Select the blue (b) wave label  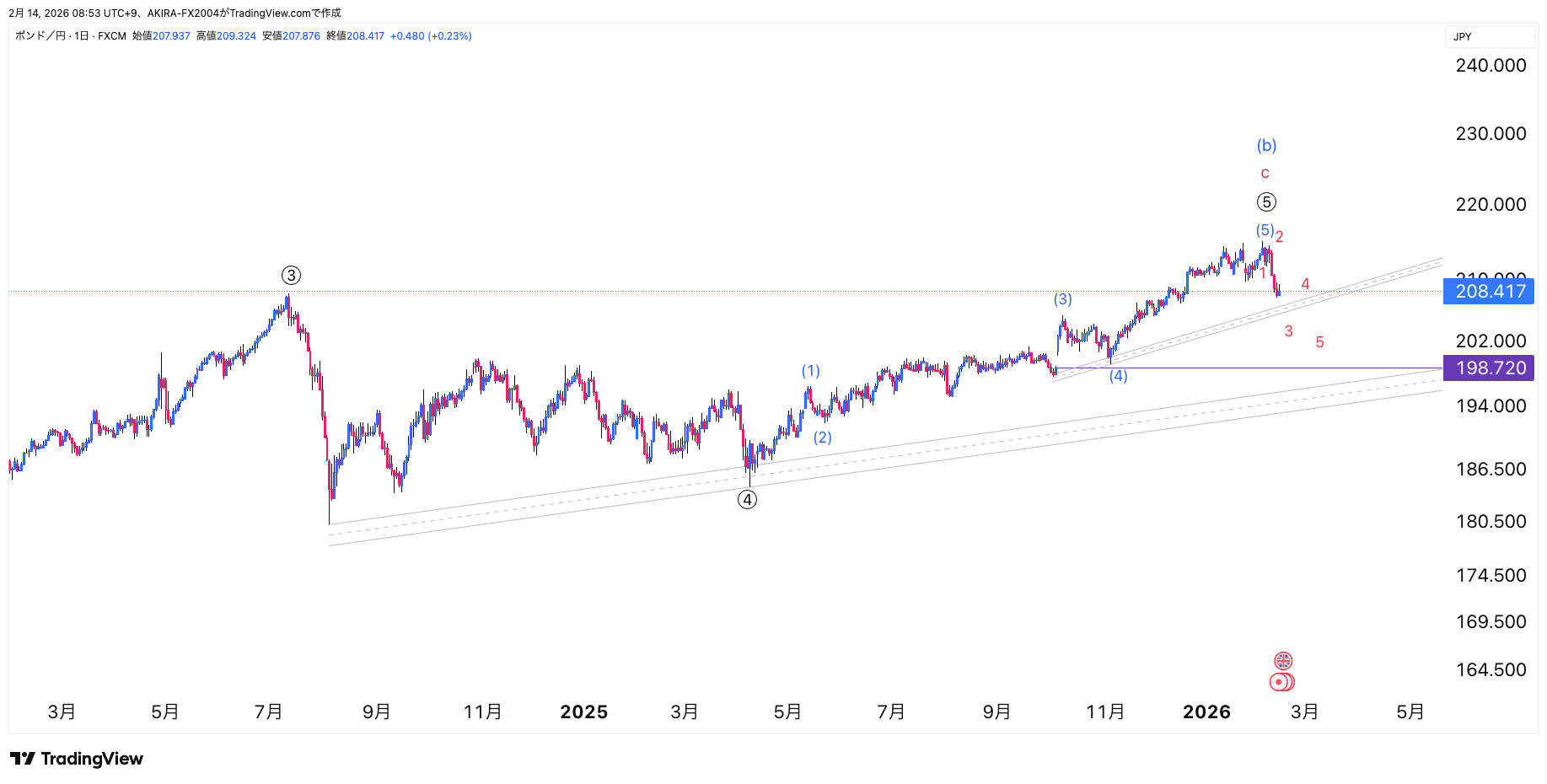[1266, 146]
